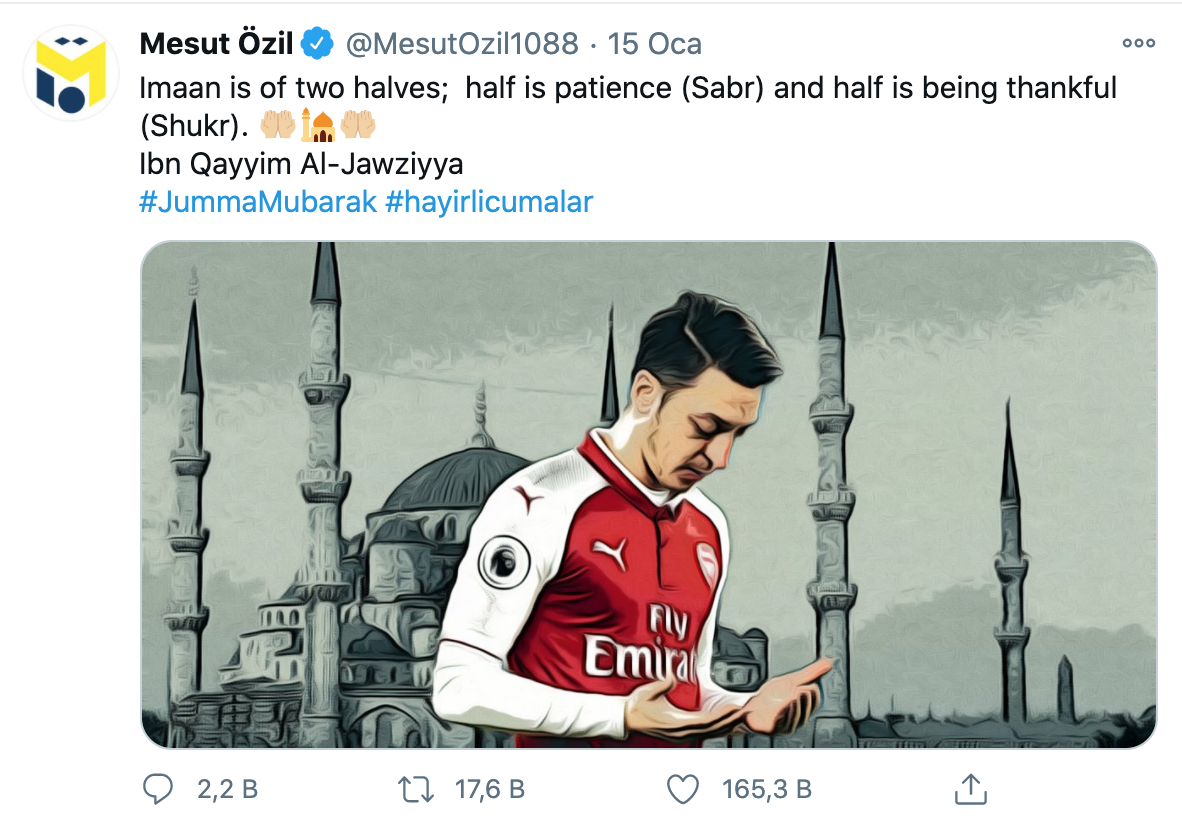1182x824 pixels.
Task: Click the 165,3 B likes count
Action: [766, 789]
